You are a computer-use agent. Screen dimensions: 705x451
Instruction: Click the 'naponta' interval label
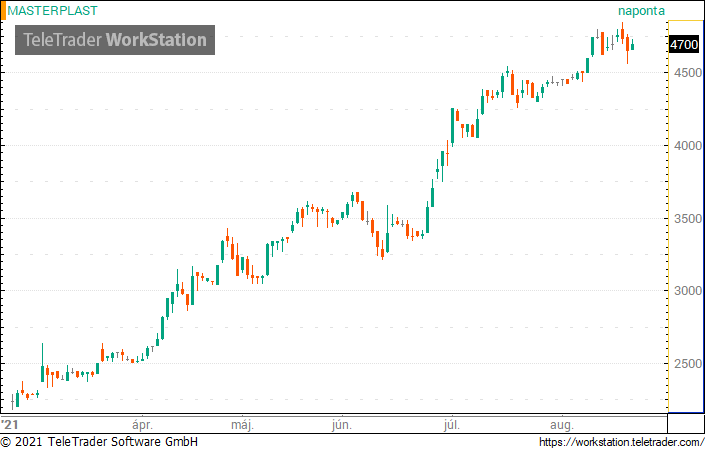click(641, 11)
